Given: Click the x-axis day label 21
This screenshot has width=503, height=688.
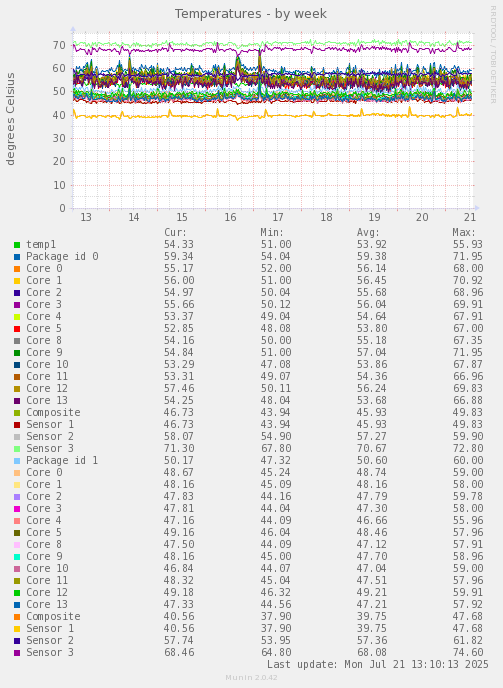Looking at the screenshot, I should click(470, 217).
